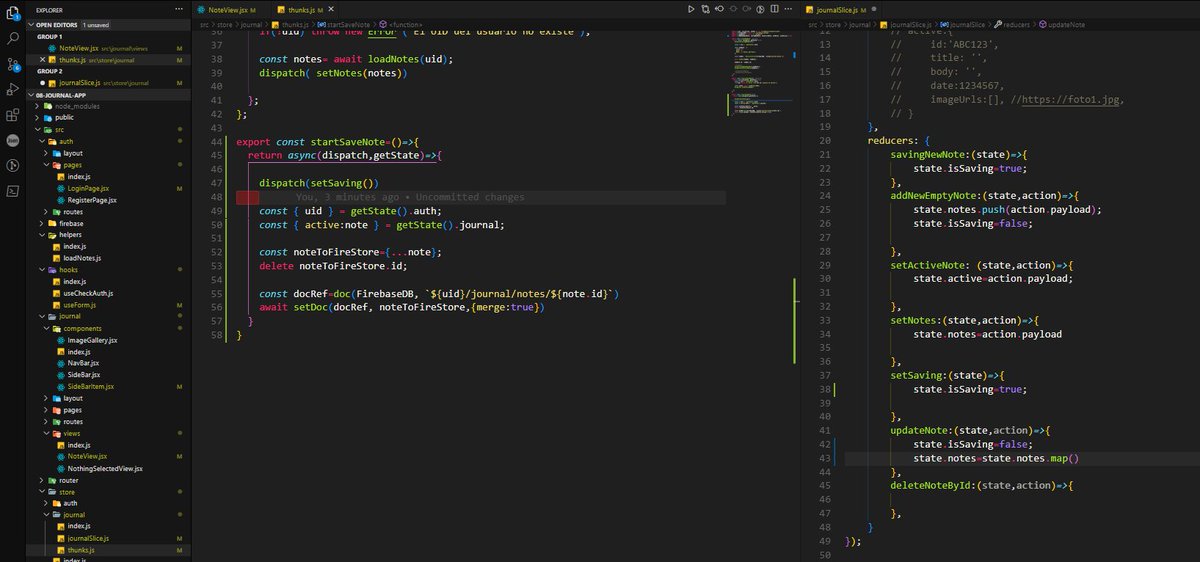This screenshot has width=1200, height=562.
Task: Open useForm.js file
Action: 79,305
